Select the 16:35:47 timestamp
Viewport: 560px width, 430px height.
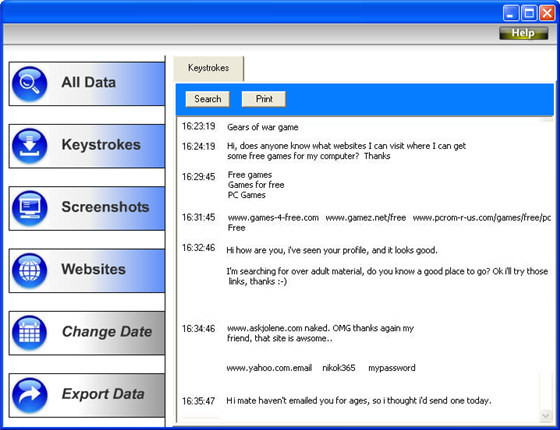click(x=199, y=401)
